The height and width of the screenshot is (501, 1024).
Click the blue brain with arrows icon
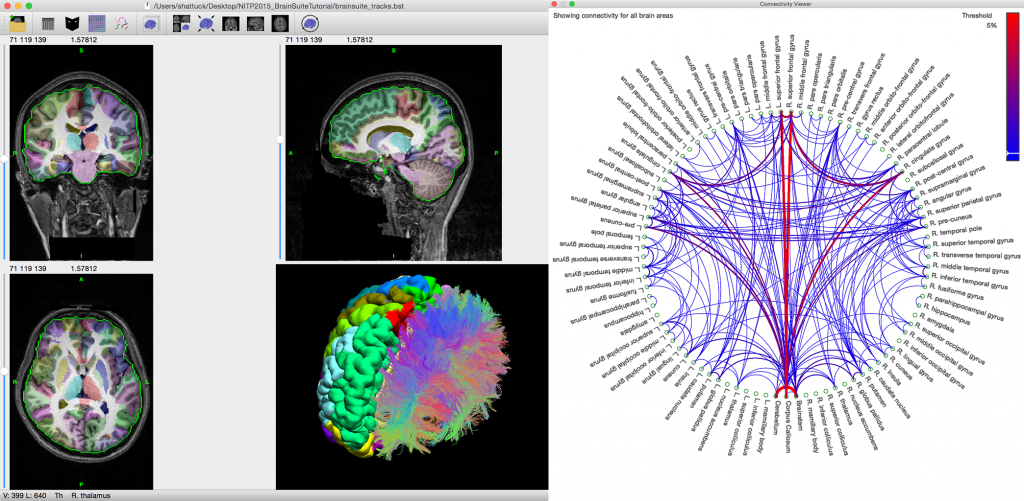[205, 22]
